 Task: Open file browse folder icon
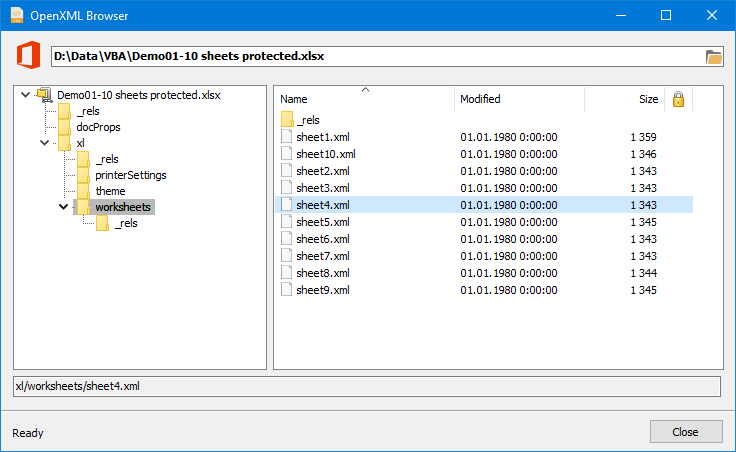(713, 57)
